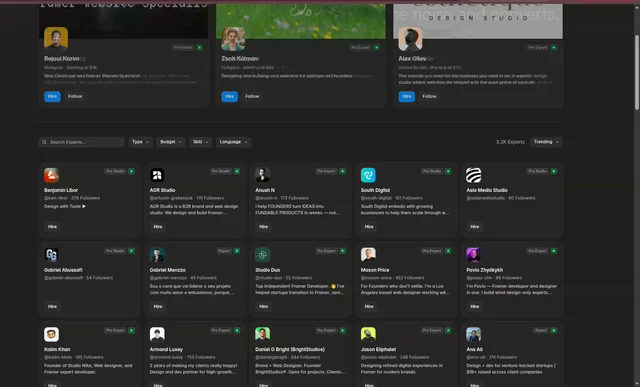Click Hire on Studio Duo card

(x=264, y=307)
